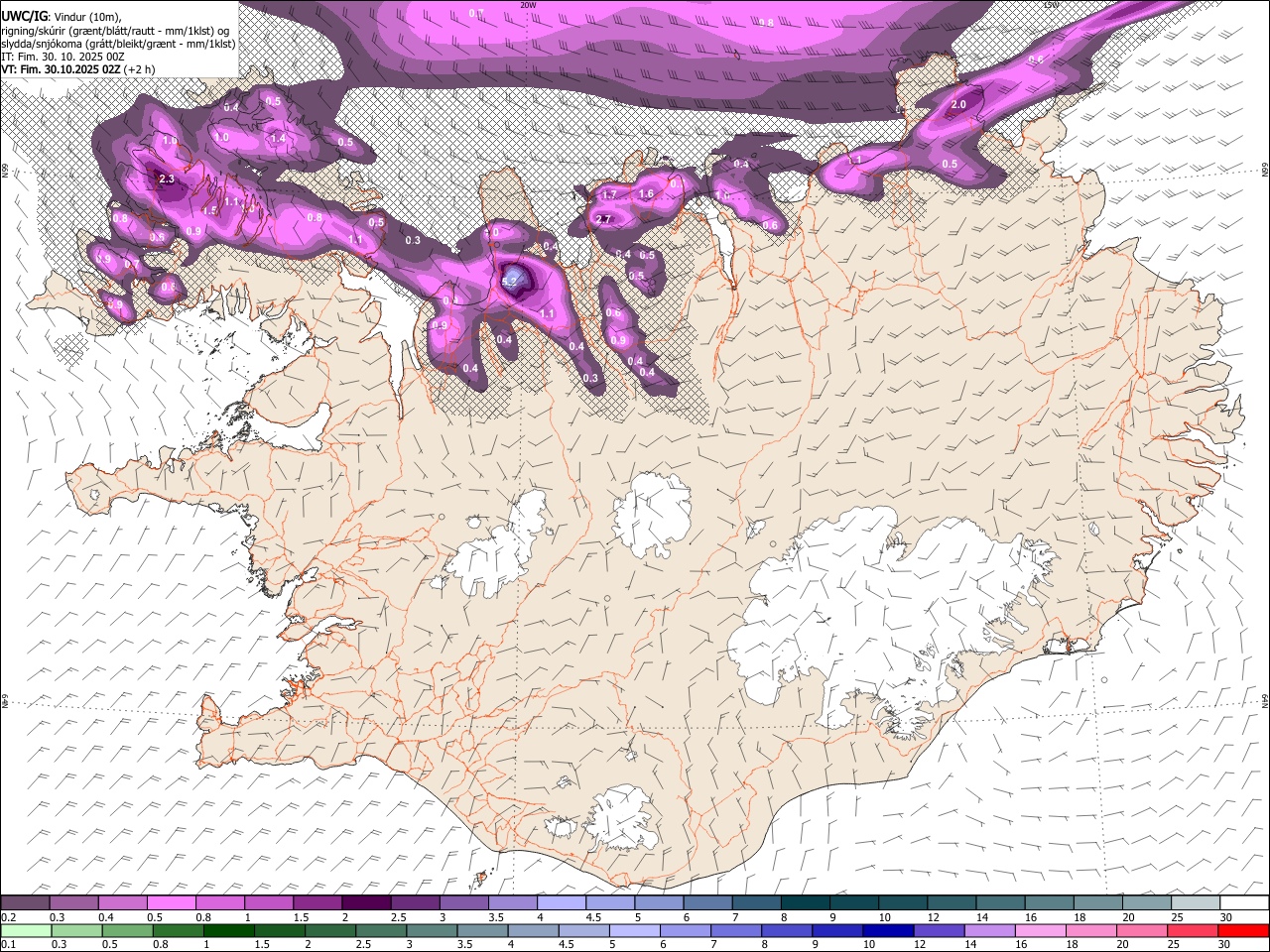Select the 1.5 precipitation value near 2.3
The width and height of the screenshot is (1270, 952).
point(209,210)
